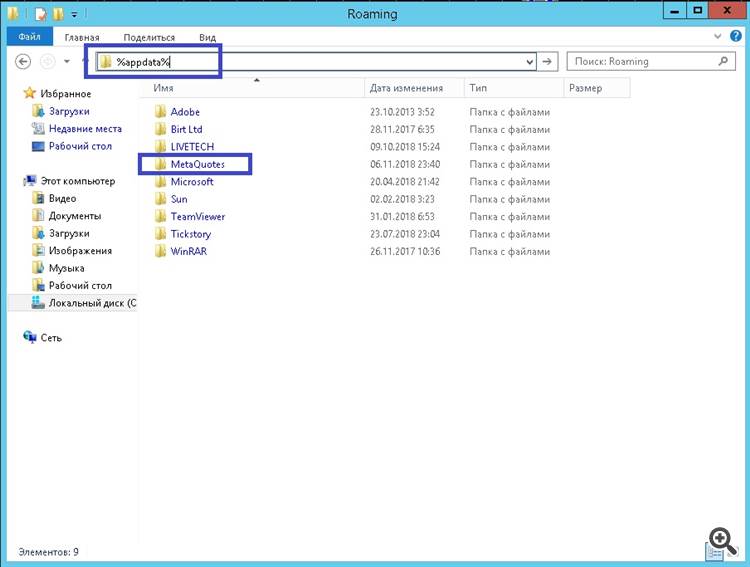
Task: Click the Музыка folder icon
Action: pos(38,267)
